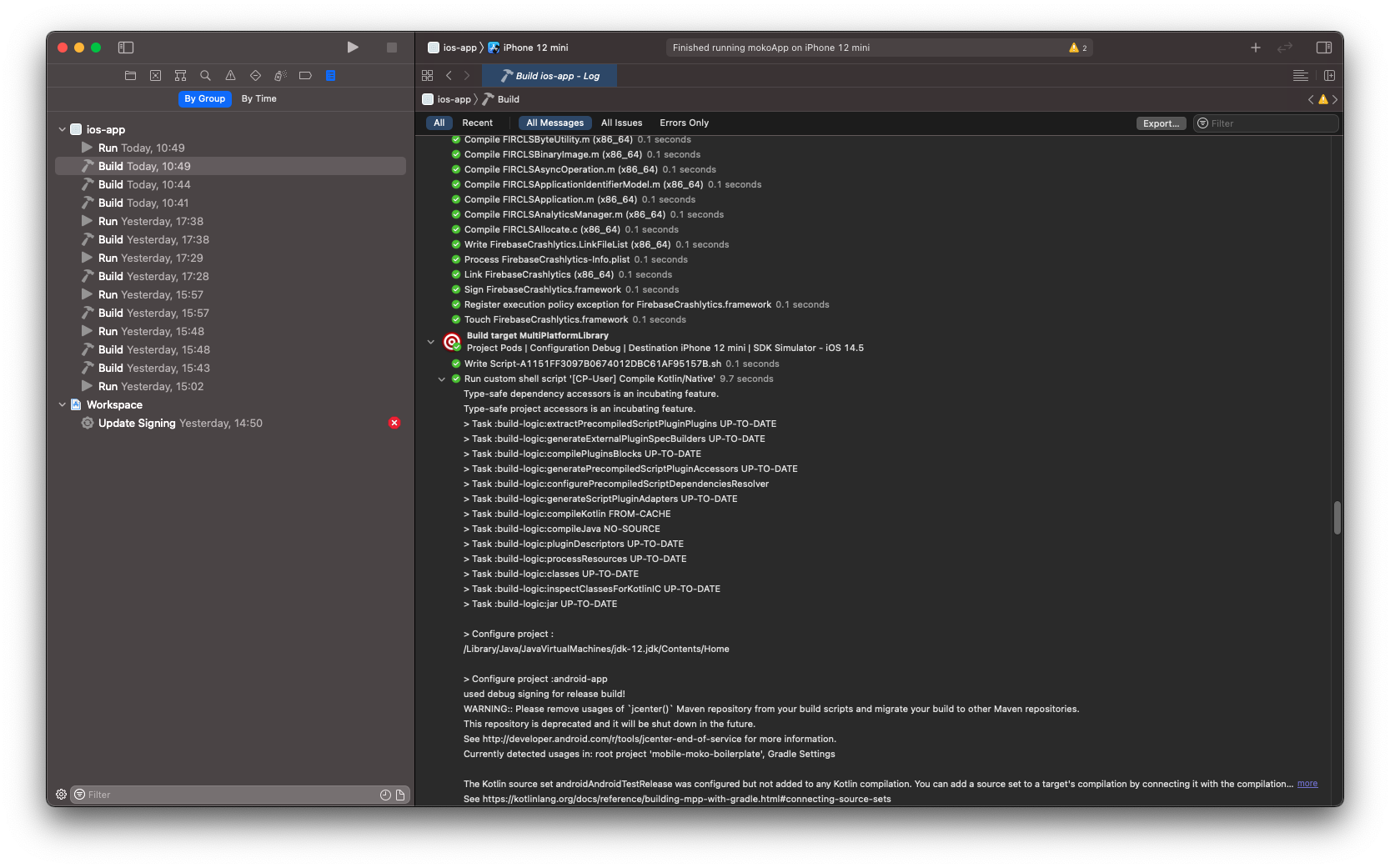Viewport: 1390px width, 868px height.
Task: Group reports By Time
Action: pos(259,98)
